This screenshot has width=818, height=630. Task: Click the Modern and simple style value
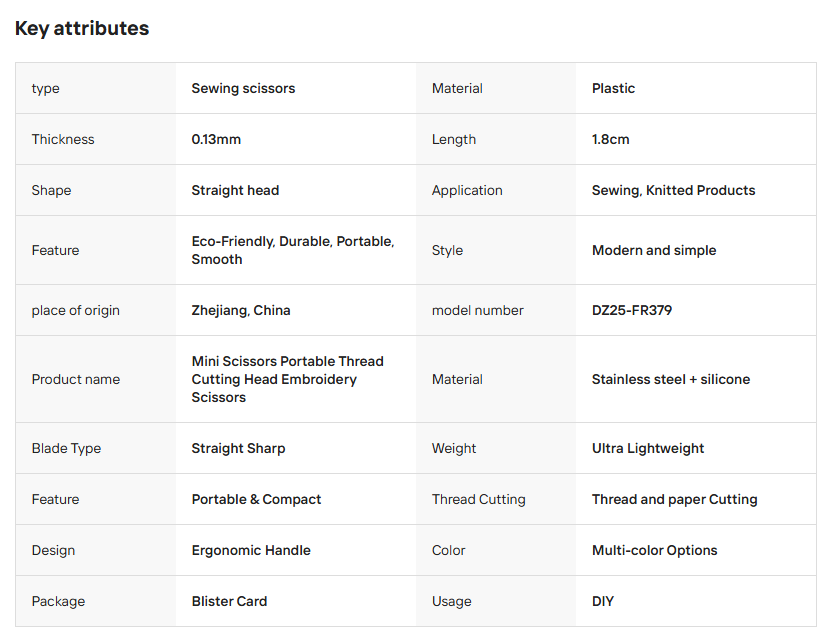pos(654,250)
